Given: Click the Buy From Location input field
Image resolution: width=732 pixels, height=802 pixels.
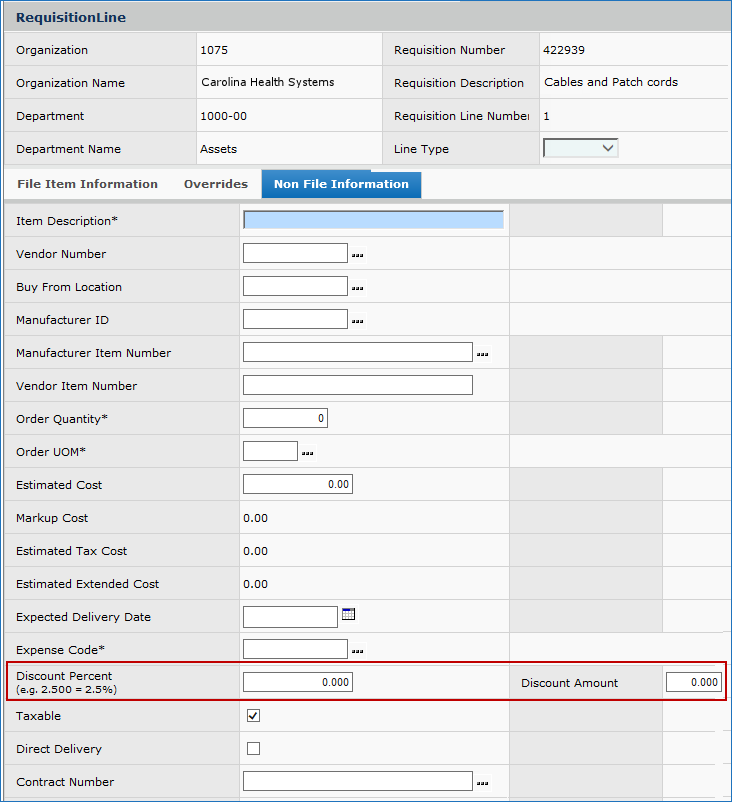Looking at the screenshot, I should (x=295, y=286).
